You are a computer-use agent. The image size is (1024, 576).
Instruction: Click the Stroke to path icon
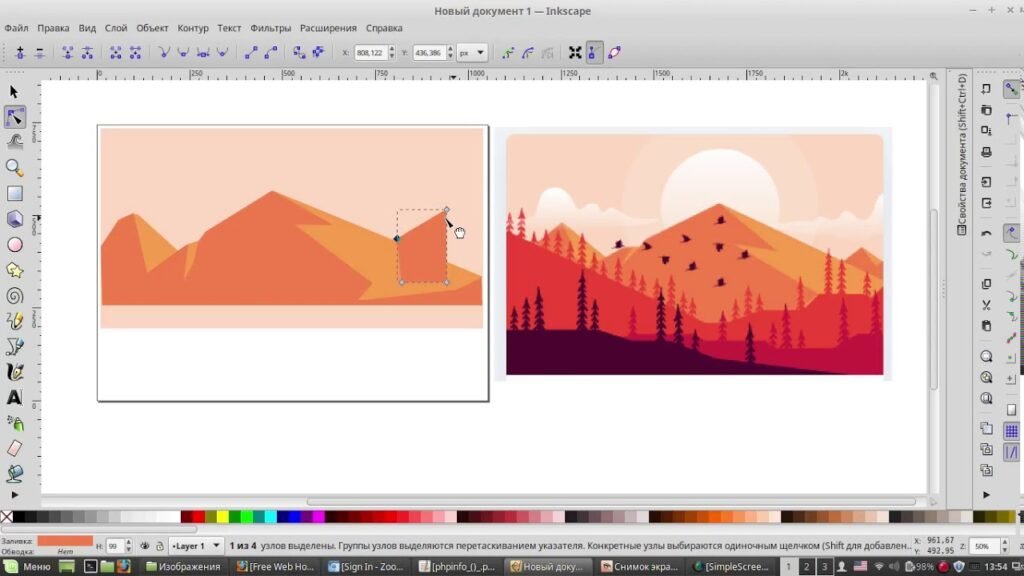(x=318, y=53)
